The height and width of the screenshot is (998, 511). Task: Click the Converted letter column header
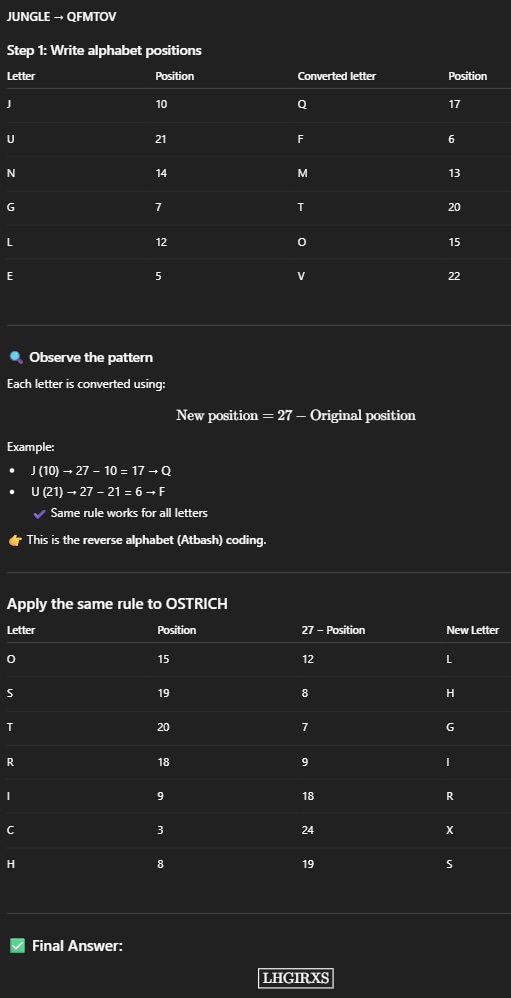(x=337, y=76)
